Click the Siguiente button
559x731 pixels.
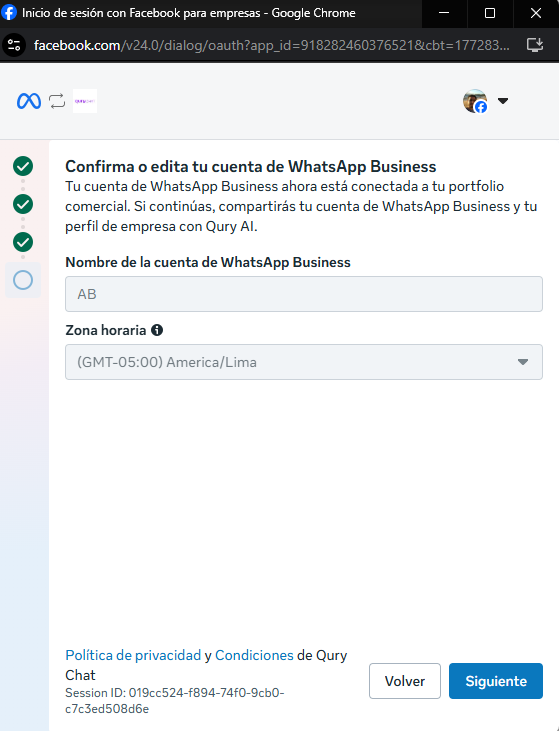496,681
